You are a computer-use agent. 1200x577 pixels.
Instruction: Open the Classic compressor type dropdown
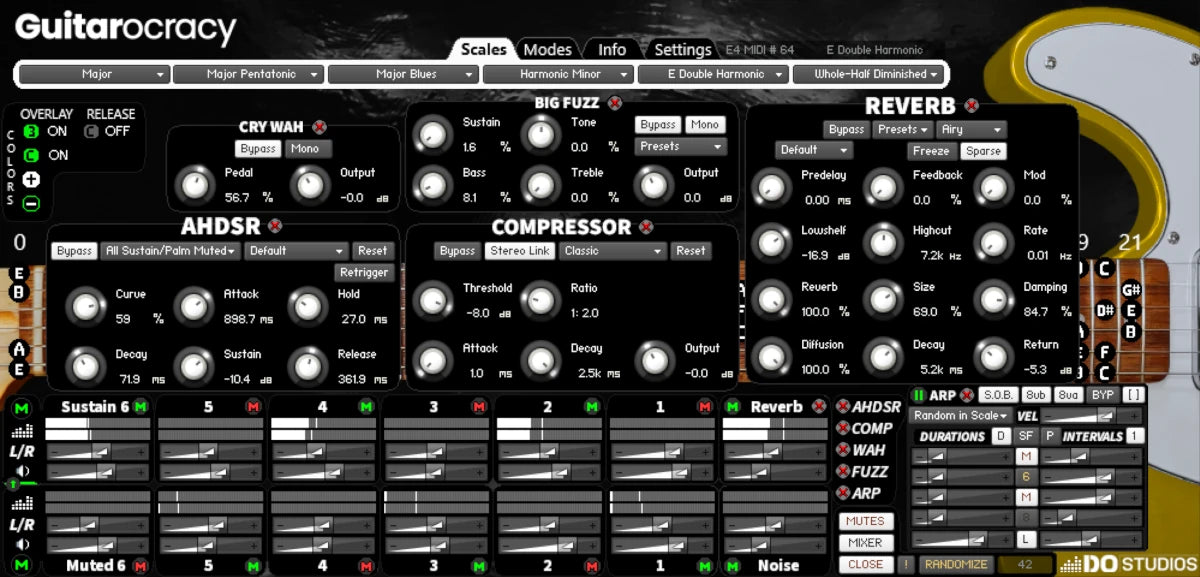click(613, 251)
